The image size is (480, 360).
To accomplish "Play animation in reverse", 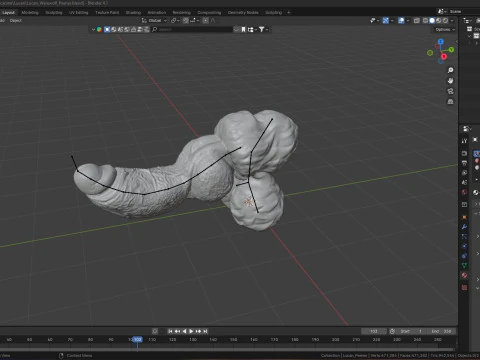I will click(x=184, y=331).
